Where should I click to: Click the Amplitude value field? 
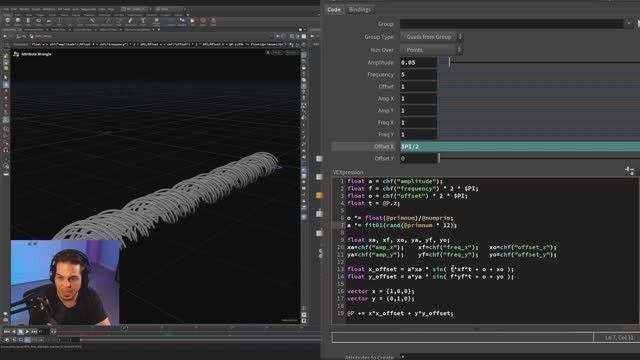(418, 62)
